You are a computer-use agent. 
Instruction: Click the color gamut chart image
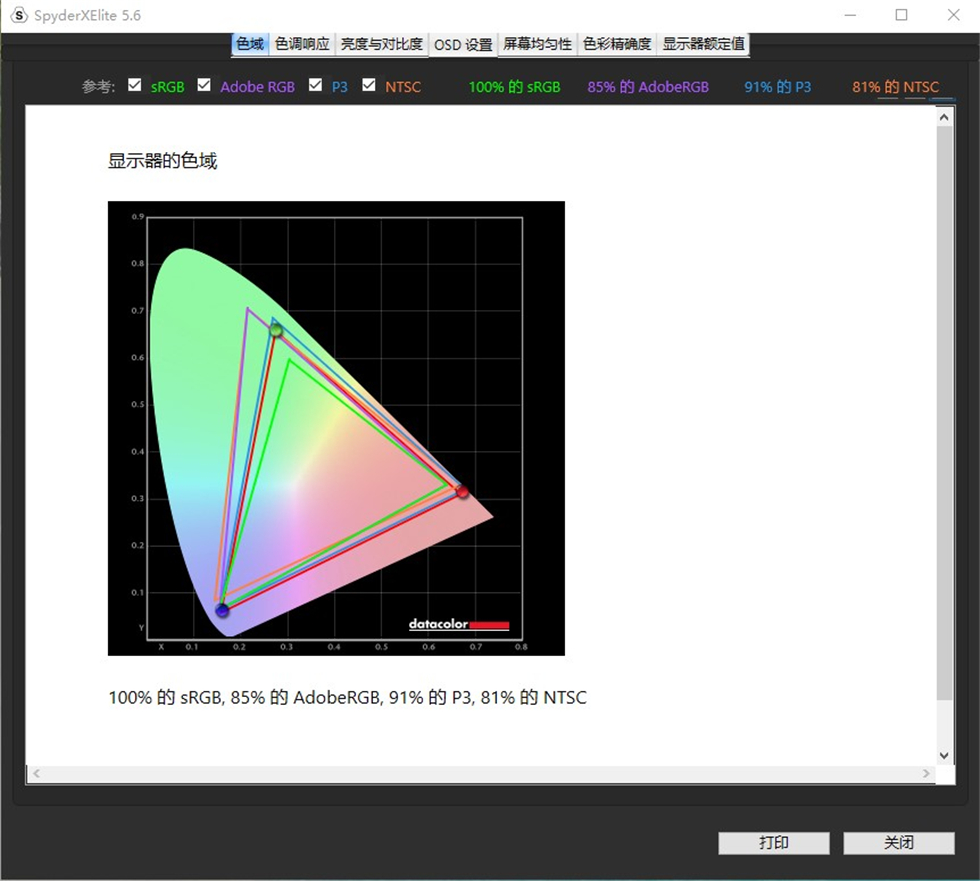pyautogui.click(x=336, y=428)
